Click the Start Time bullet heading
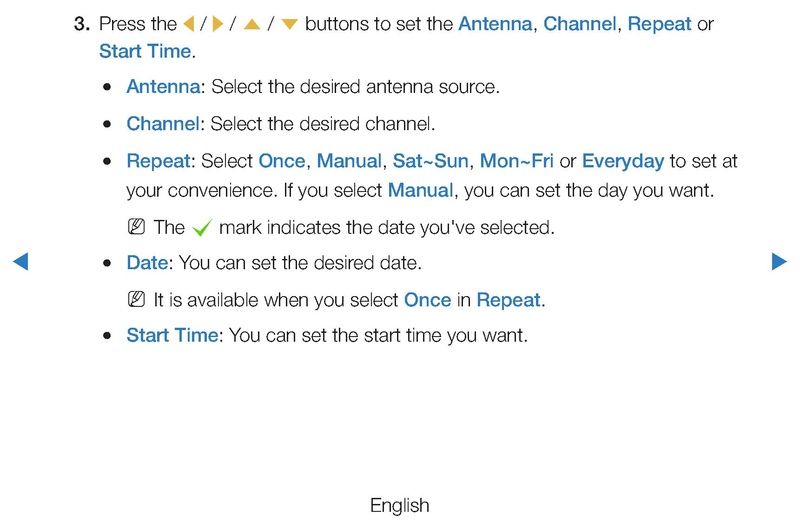 click(x=172, y=335)
